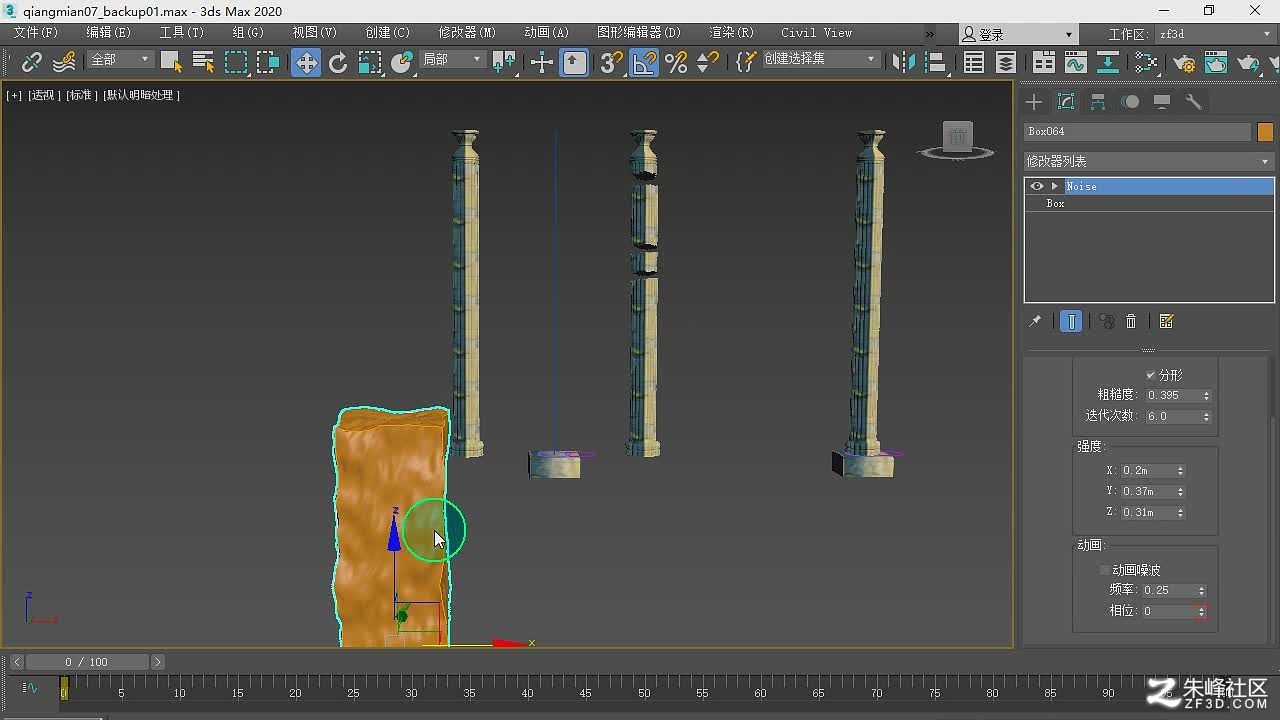
Task: Open the 创建选择集 named selection dropdown
Action: point(820,60)
